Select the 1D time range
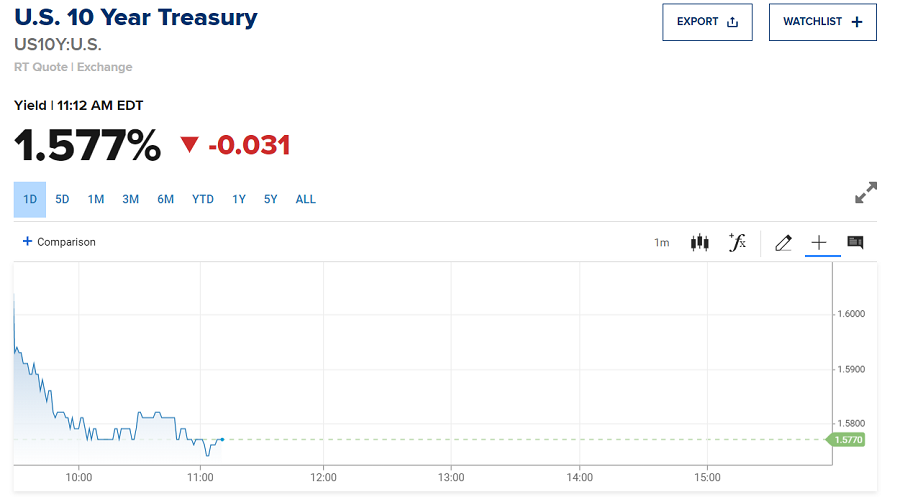Viewport: 900px width, 497px height. point(30,199)
